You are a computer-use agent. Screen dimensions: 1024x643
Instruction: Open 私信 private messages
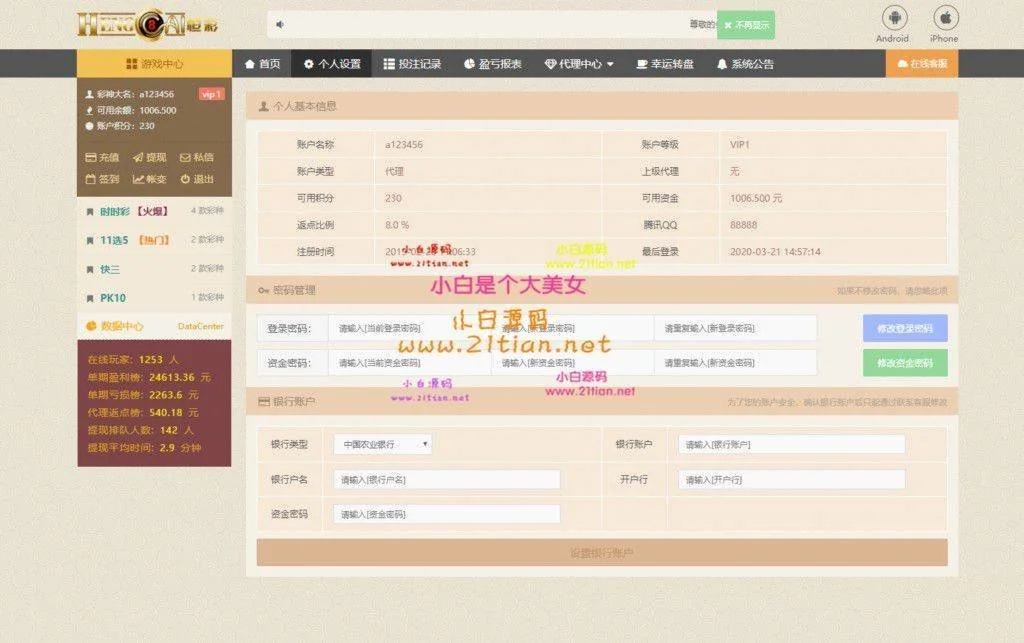pyautogui.click(x=197, y=157)
